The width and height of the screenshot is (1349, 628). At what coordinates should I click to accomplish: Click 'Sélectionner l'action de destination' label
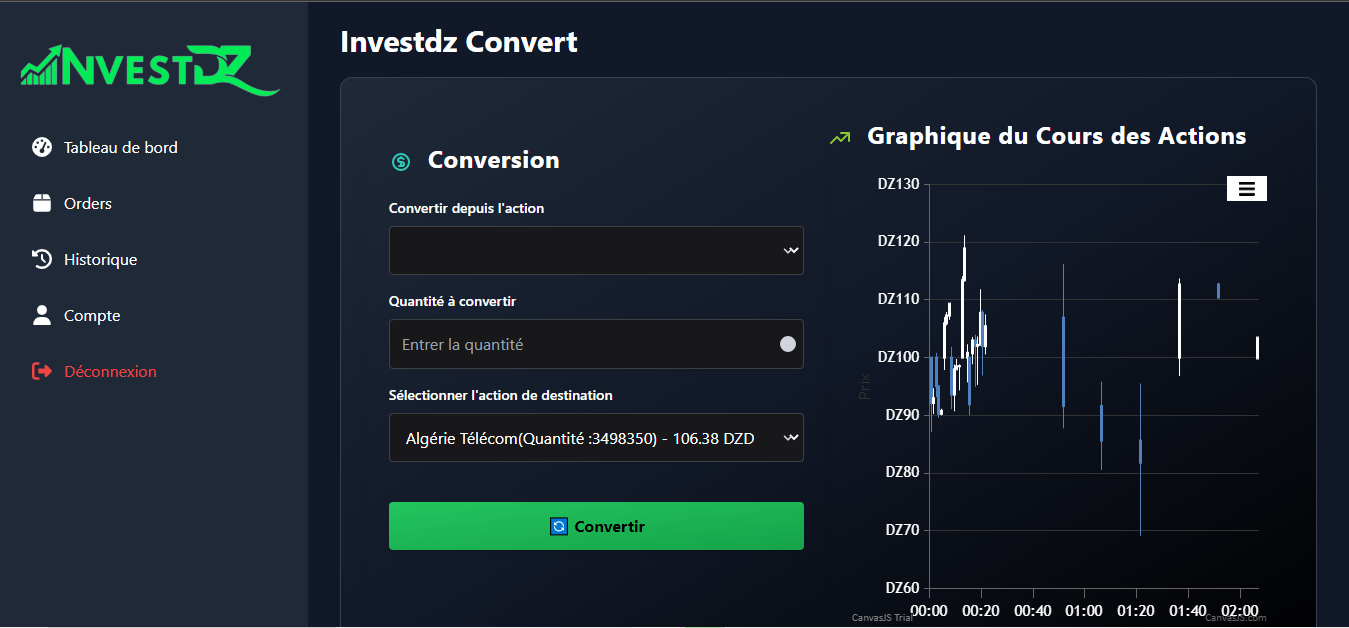(x=500, y=395)
